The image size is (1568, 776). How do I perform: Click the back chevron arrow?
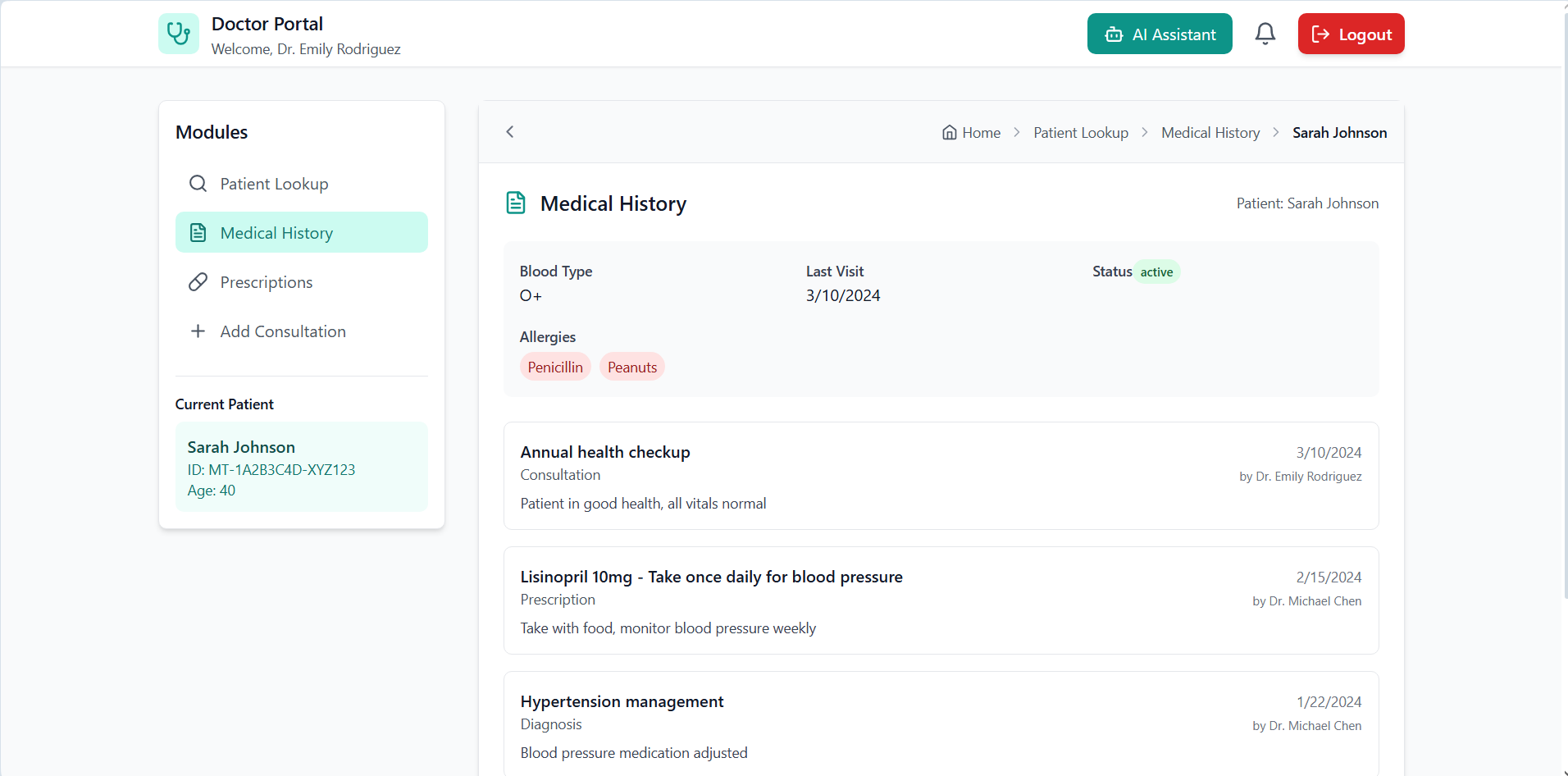(510, 132)
